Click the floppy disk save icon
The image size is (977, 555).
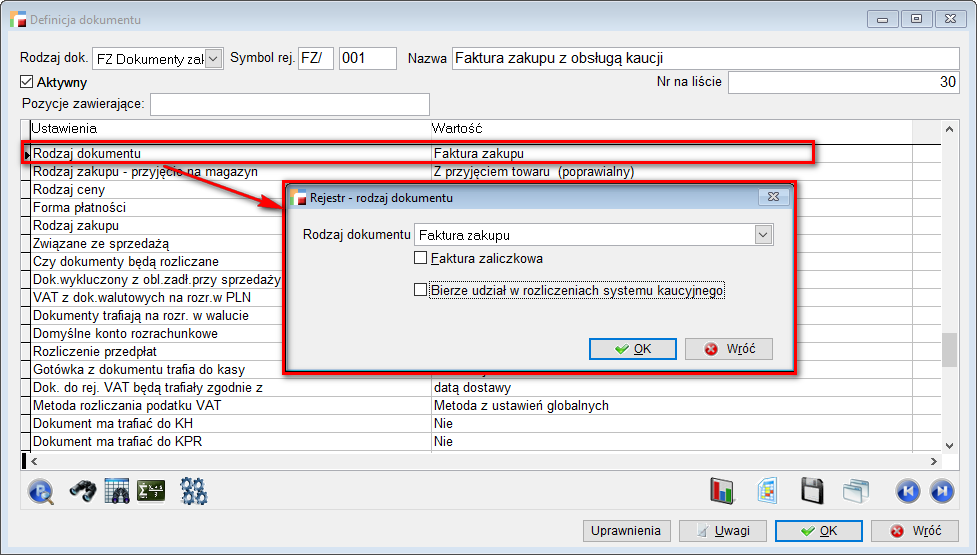[x=812, y=490]
